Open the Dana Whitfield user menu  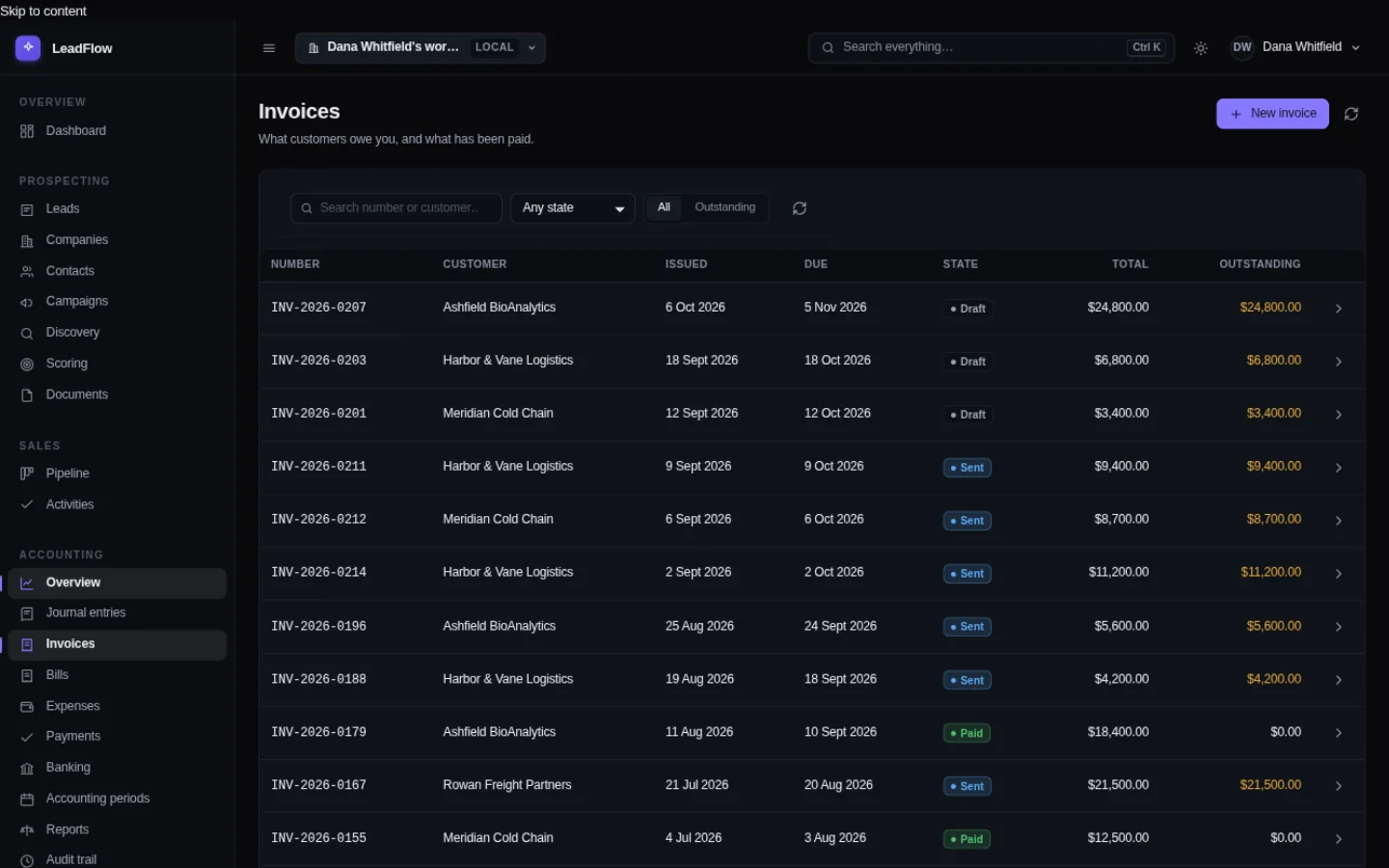click(1295, 47)
